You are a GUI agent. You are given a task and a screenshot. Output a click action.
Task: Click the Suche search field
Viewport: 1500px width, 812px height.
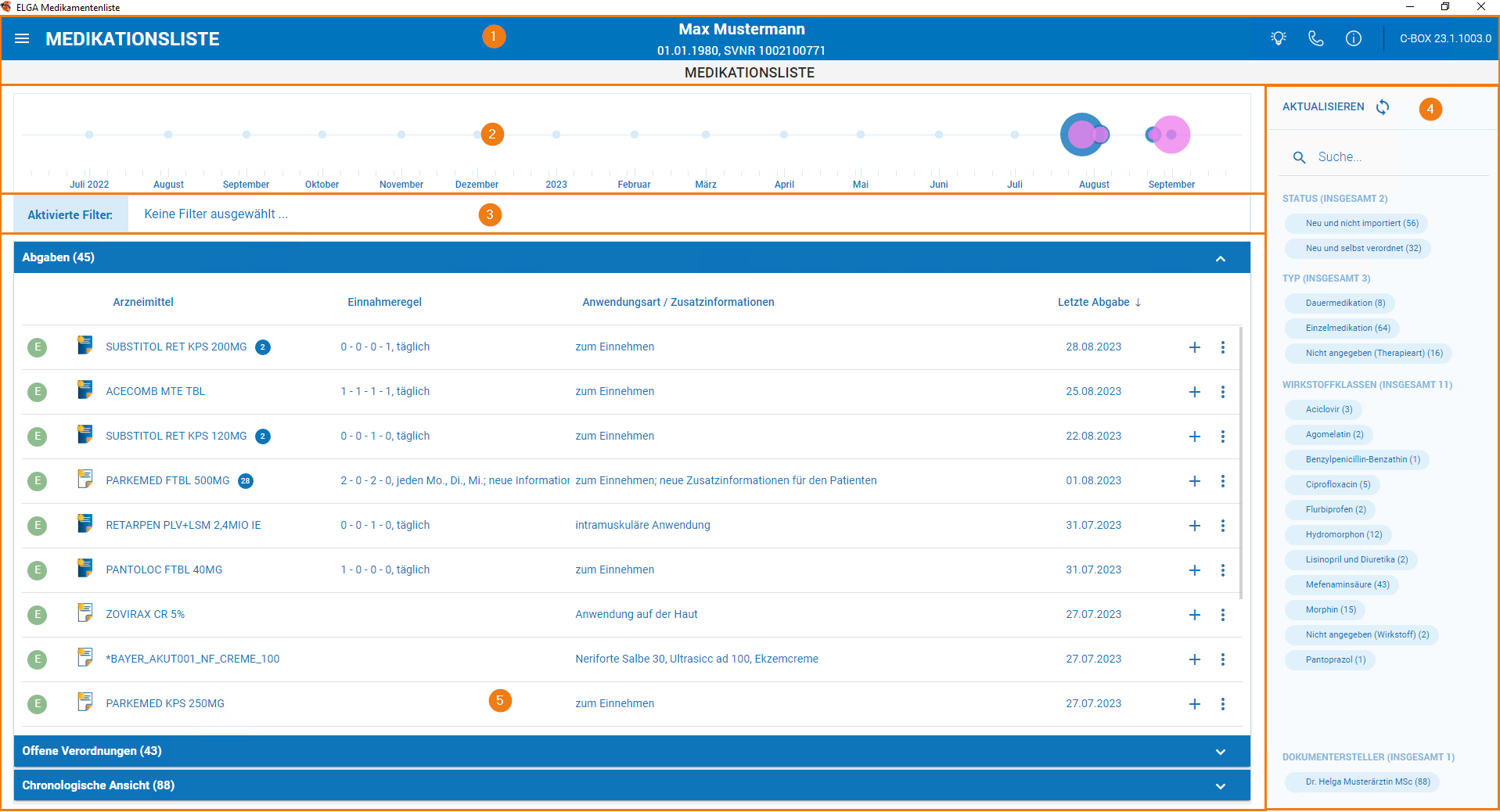point(1383,157)
